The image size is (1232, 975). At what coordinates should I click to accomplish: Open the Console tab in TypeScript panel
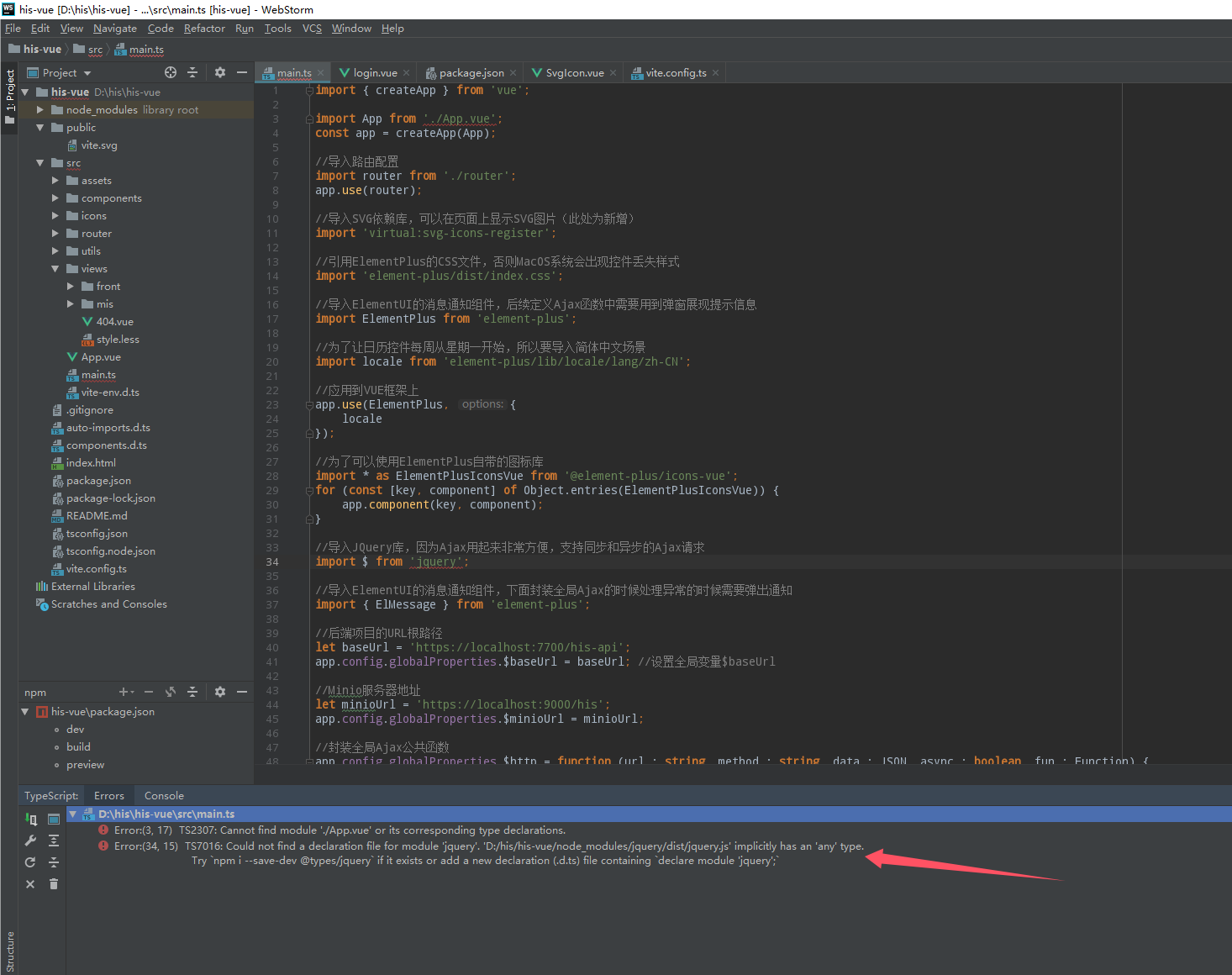(x=164, y=796)
